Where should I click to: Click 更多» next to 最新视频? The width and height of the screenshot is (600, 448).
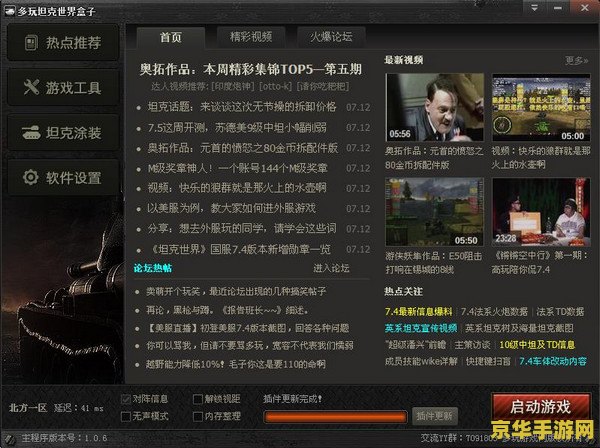pyautogui.click(x=576, y=60)
